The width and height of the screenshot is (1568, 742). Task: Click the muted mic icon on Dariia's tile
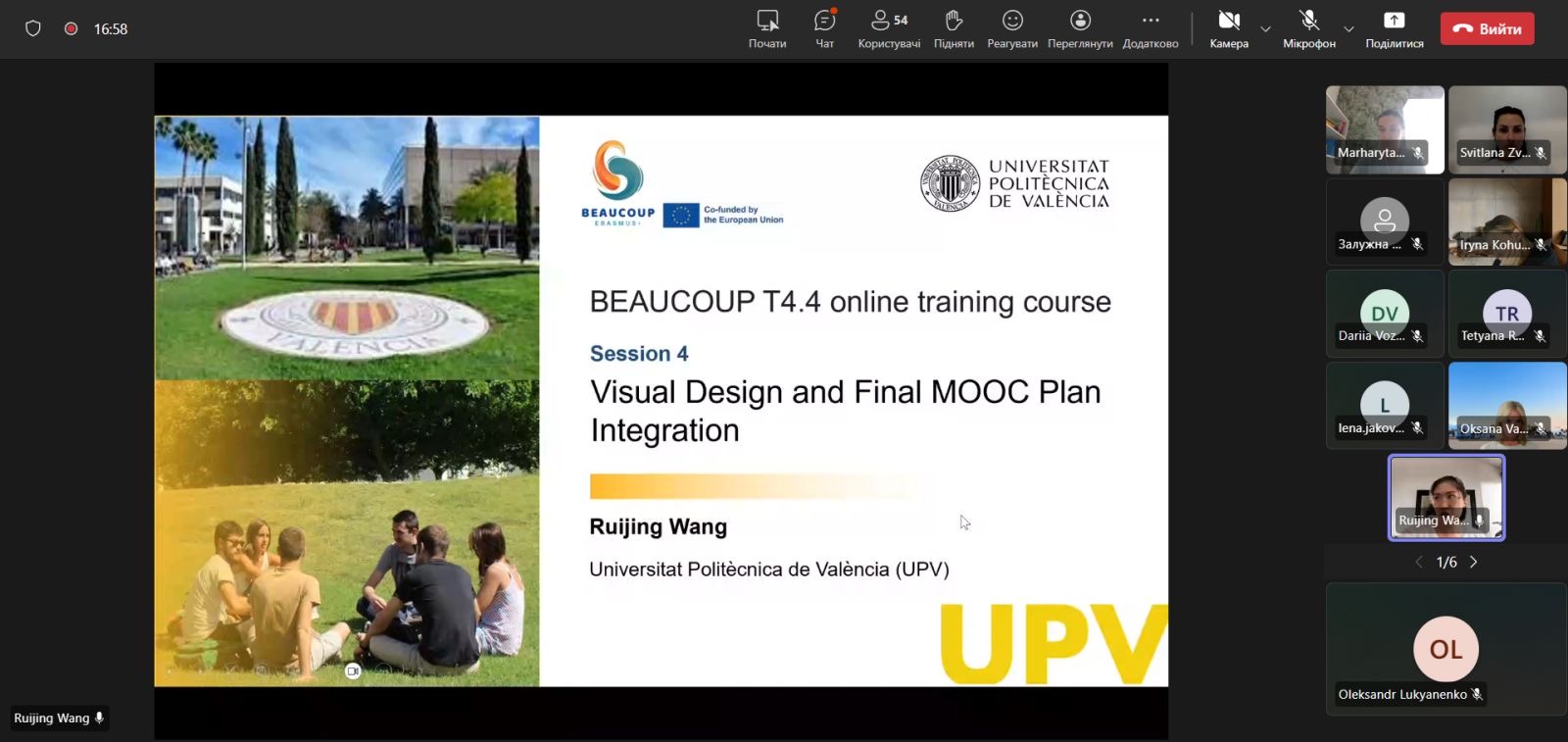click(1418, 336)
